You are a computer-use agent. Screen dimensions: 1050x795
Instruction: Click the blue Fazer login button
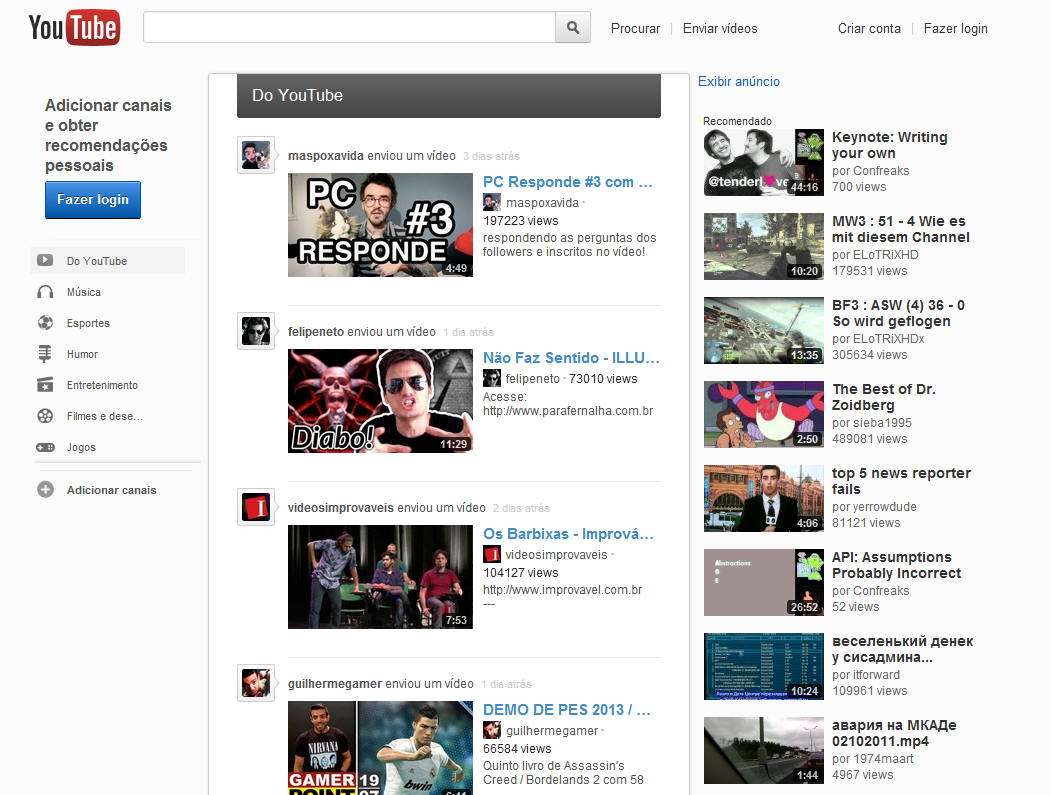(x=92, y=199)
